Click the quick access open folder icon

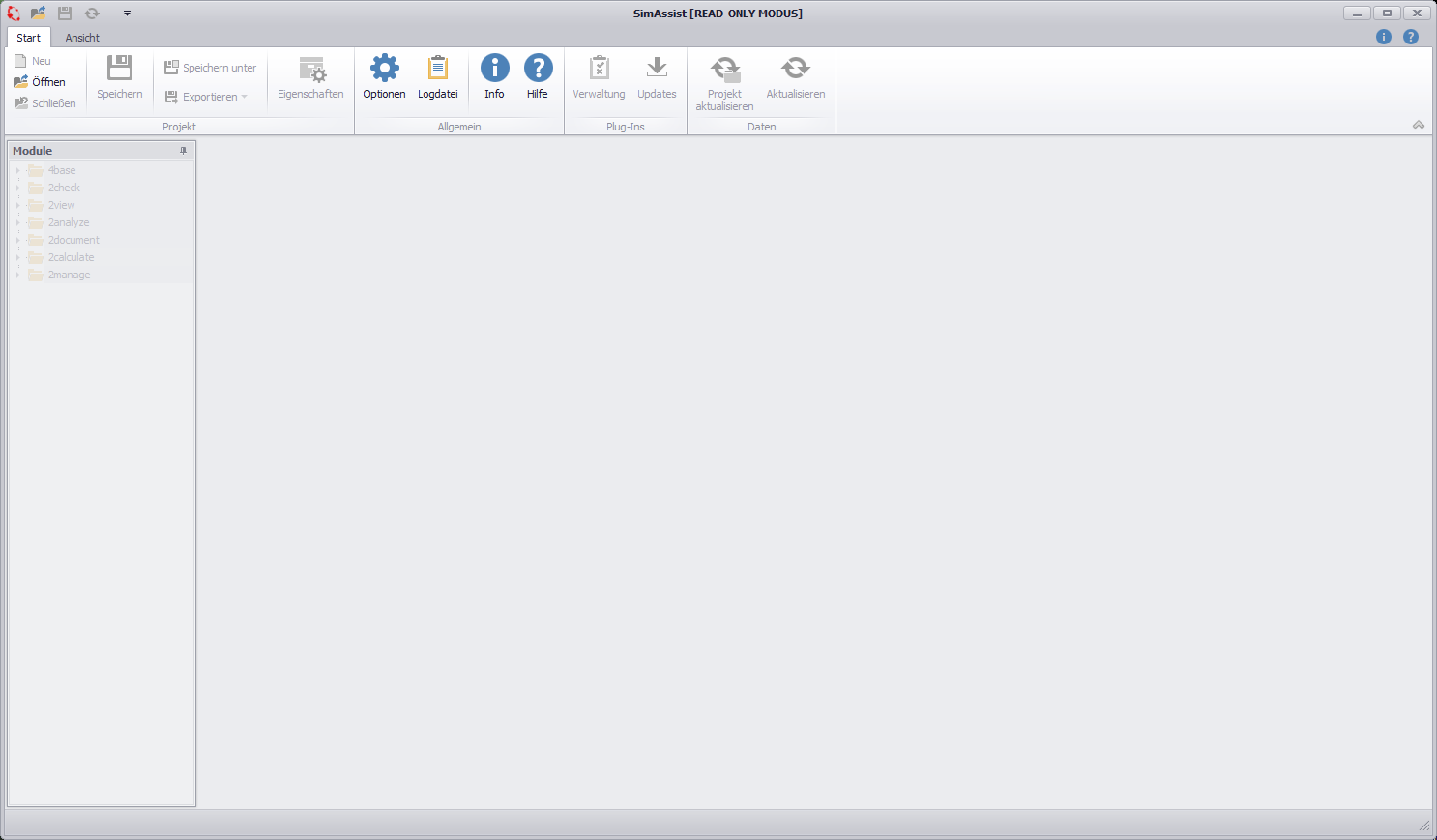click(x=39, y=14)
